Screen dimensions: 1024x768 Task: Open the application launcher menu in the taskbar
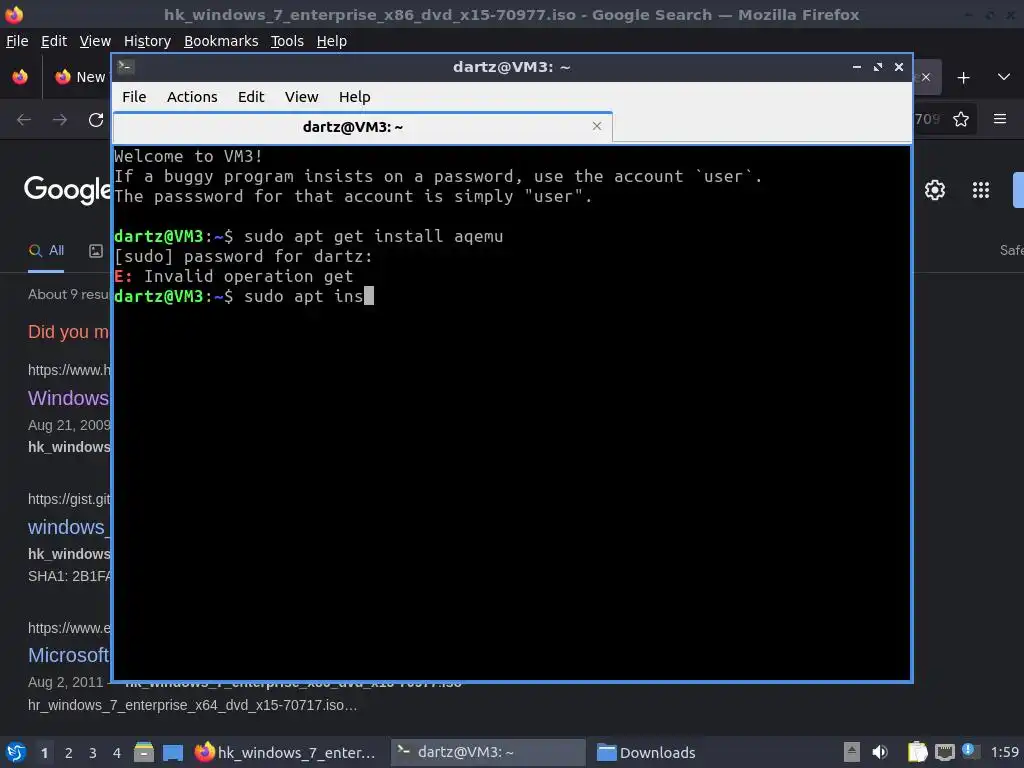pyautogui.click(x=16, y=752)
